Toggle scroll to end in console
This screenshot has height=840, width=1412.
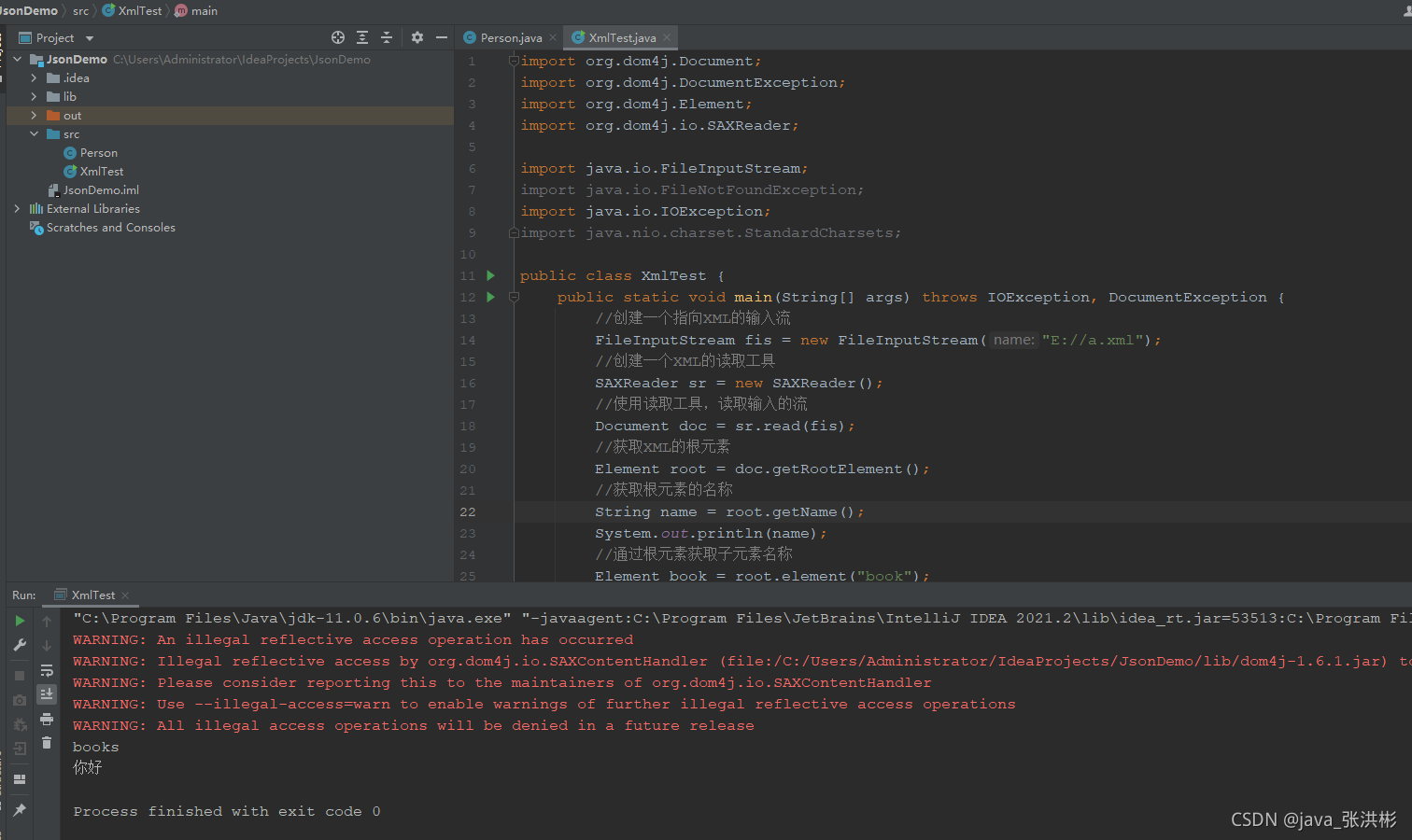pos(47,694)
